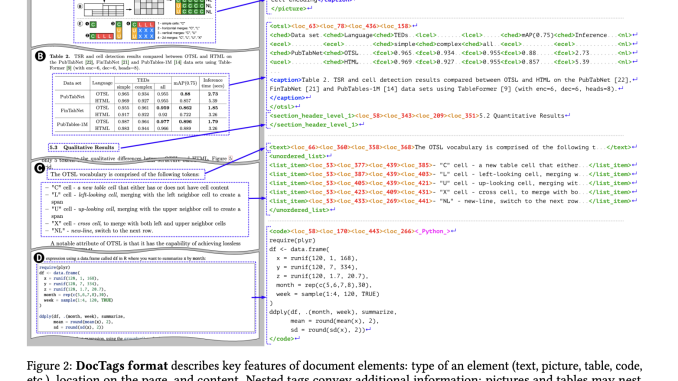This screenshot has width=678, height=381.
Task: Click 'week = sample(1:4, 120, TRUE)' in right panel
Action: [x=328, y=294]
